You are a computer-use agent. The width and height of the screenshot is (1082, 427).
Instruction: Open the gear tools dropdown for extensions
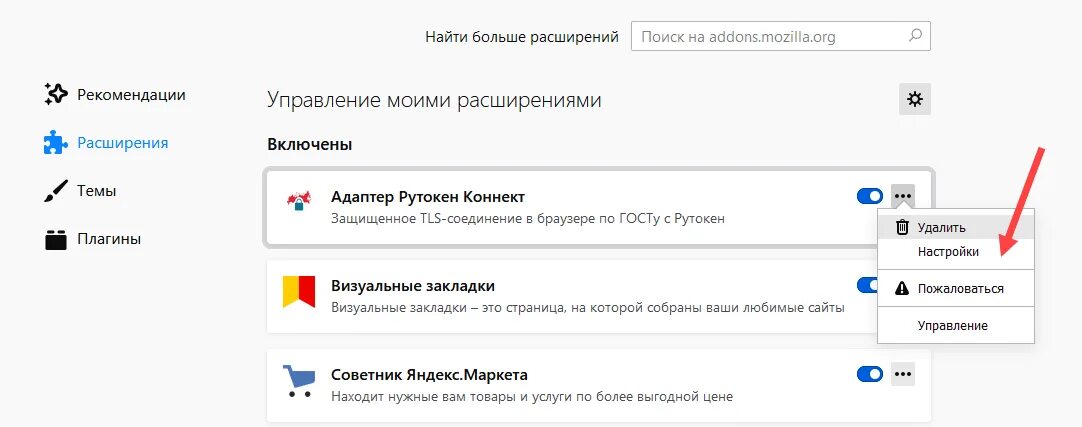point(915,99)
